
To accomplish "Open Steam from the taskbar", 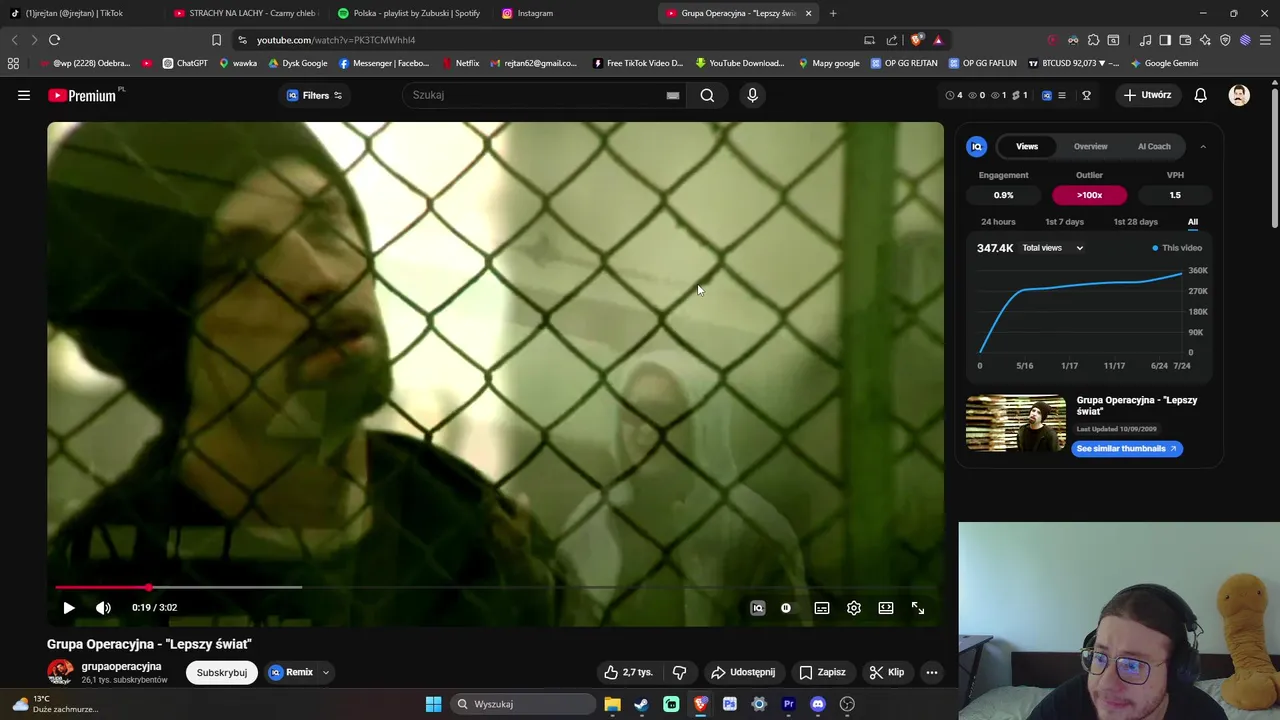I will click(641, 704).
